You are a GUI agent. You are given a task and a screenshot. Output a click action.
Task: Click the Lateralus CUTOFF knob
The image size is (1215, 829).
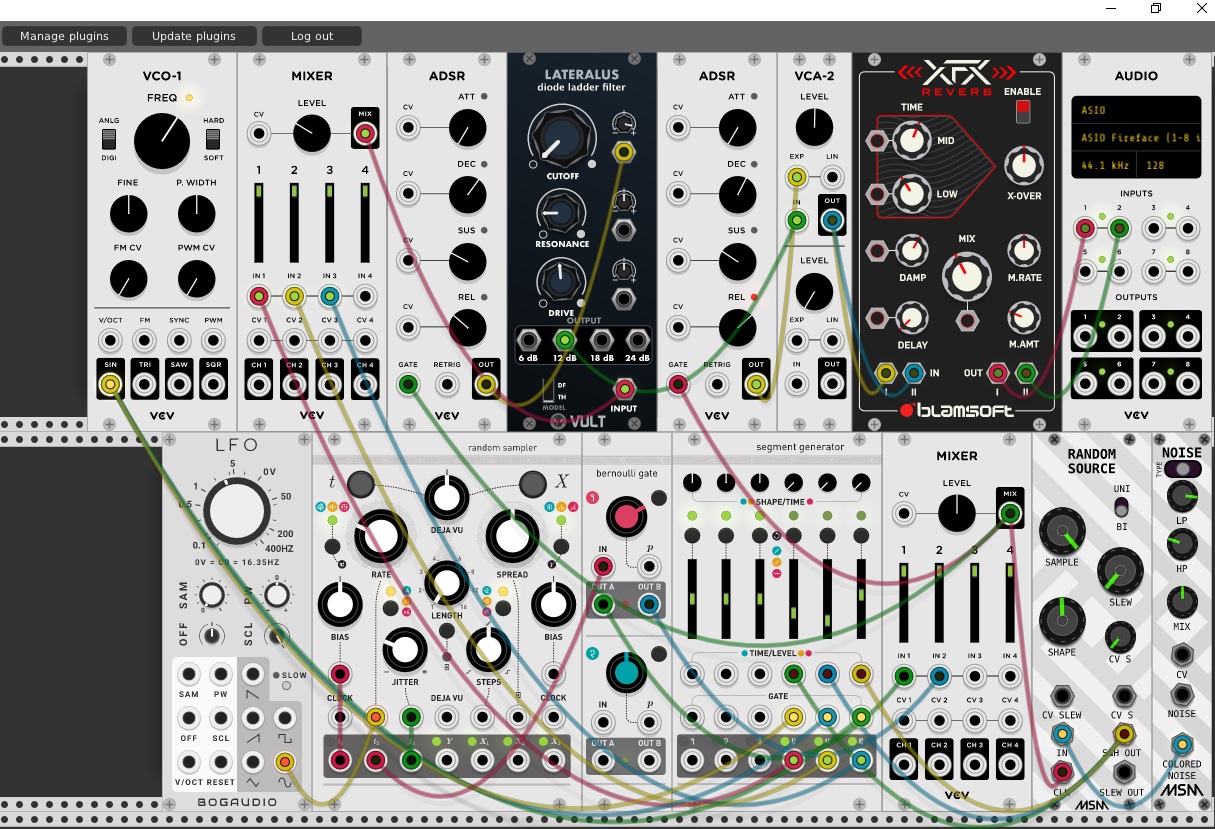coord(560,140)
